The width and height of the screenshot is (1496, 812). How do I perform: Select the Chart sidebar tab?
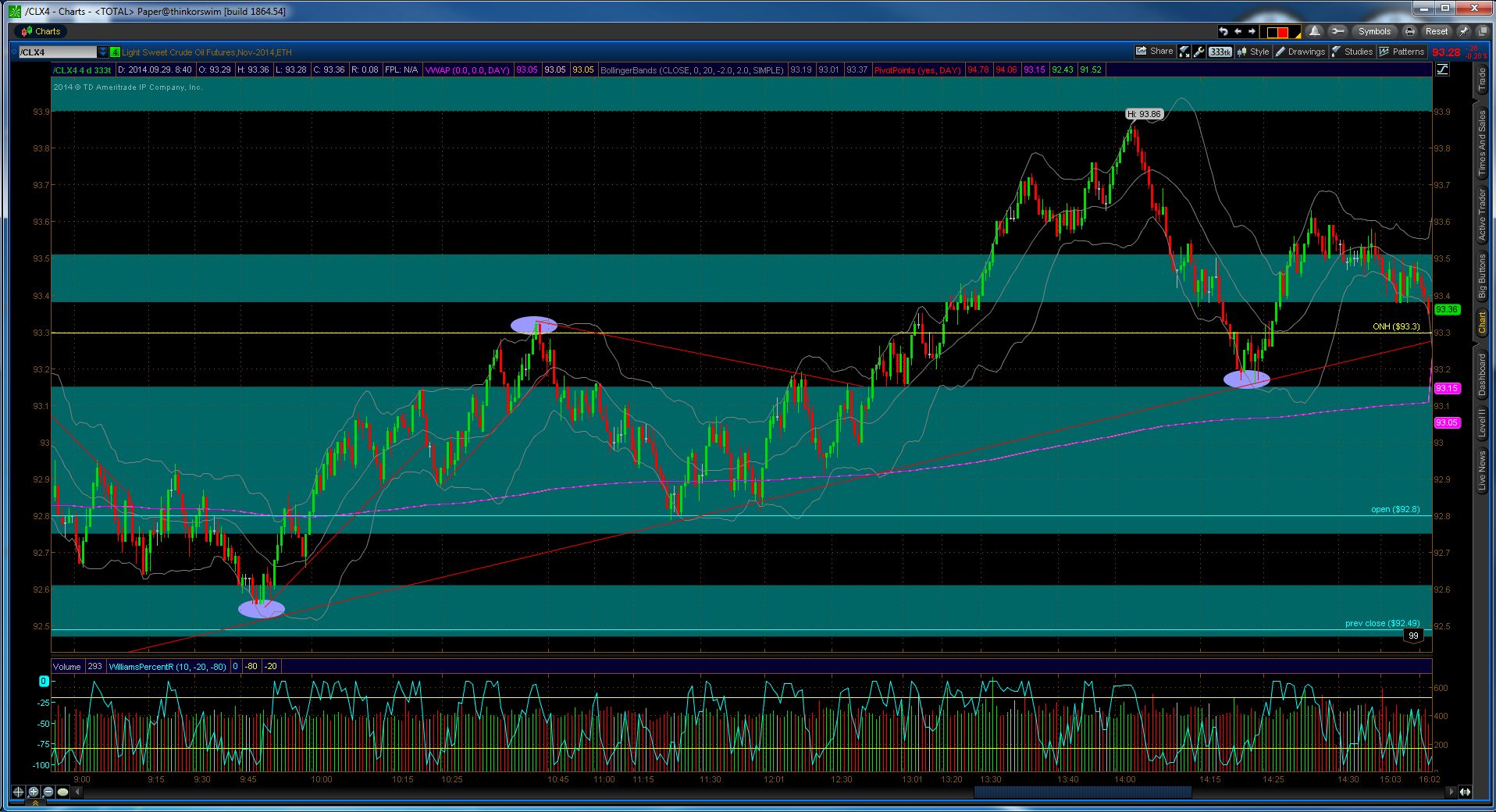pyautogui.click(x=1482, y=322)
